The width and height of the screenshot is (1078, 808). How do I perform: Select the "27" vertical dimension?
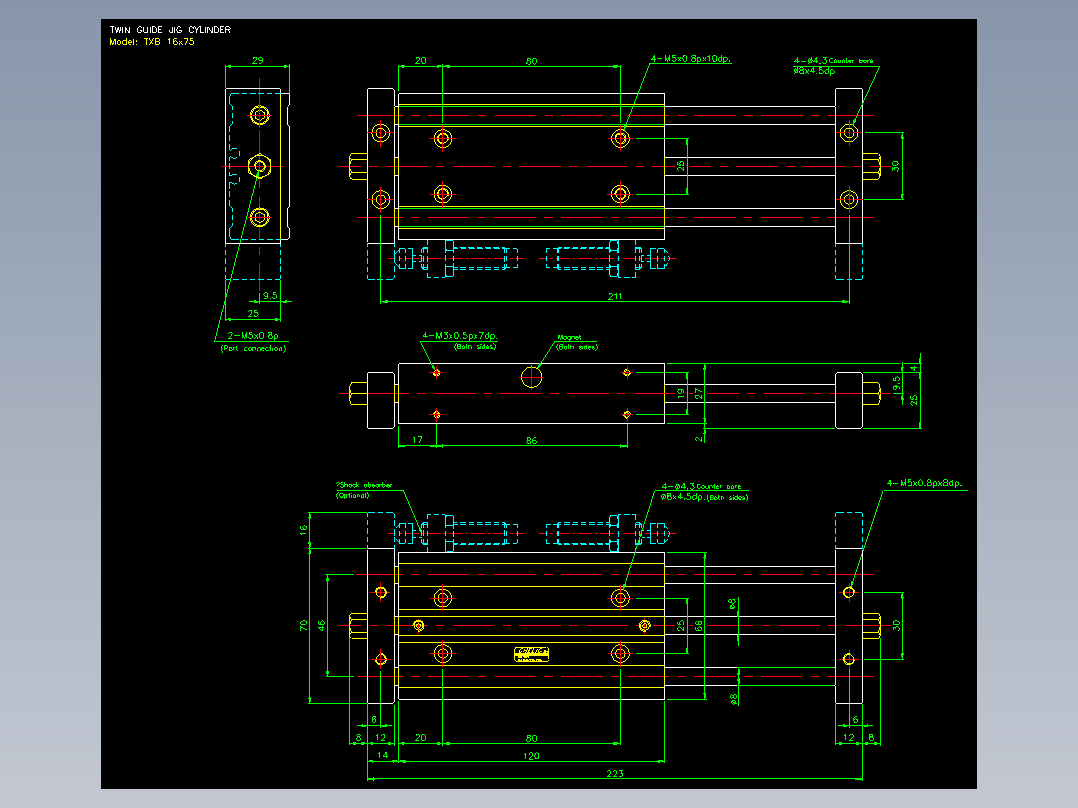coord(698,393)
